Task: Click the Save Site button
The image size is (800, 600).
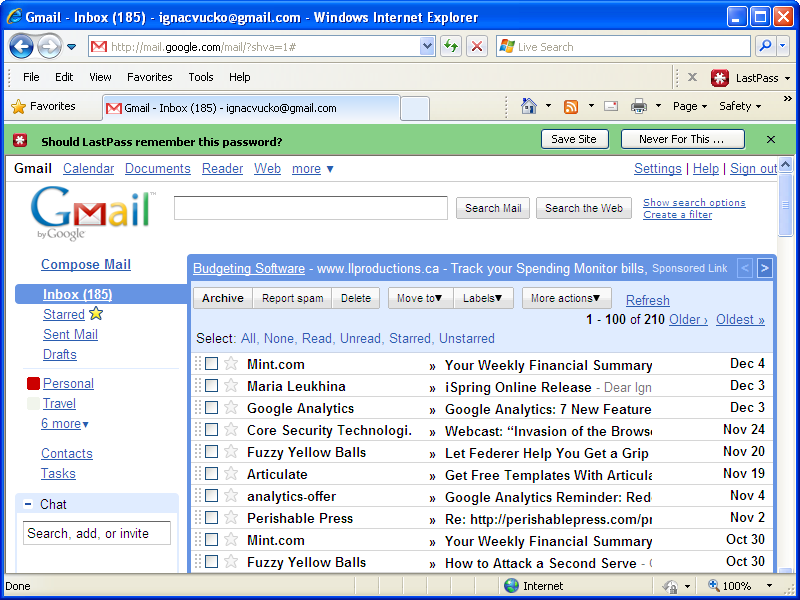Action: (x=574, y=139)
